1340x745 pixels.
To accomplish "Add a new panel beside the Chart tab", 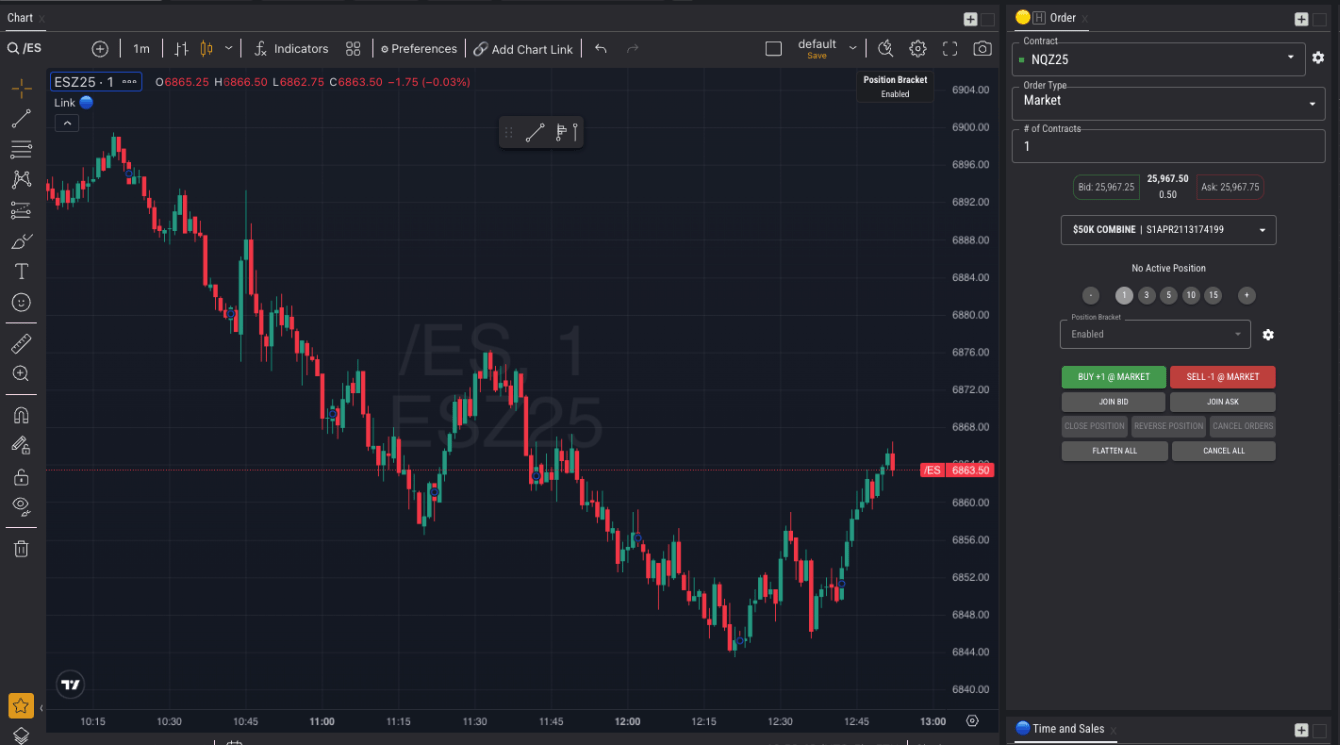I will coord(970,19).
